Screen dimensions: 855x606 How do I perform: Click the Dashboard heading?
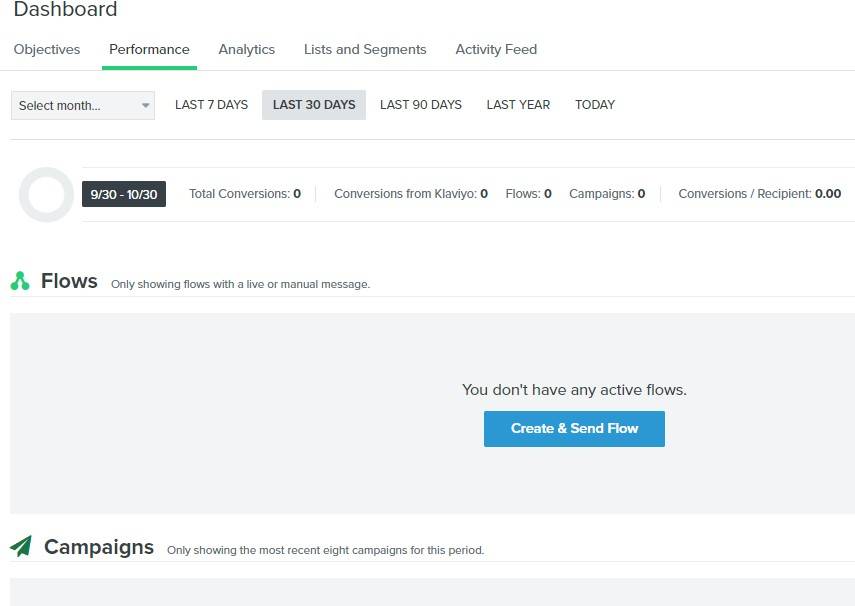coord(65,11)
